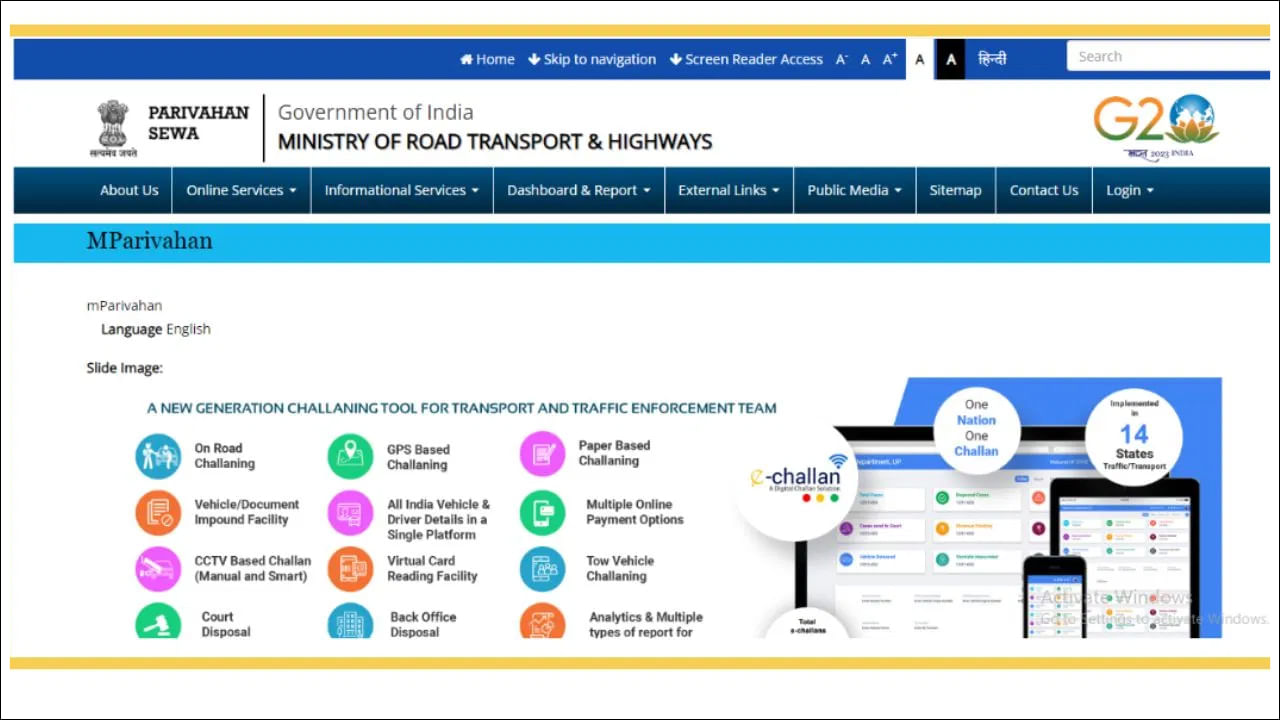Click the Skip to navigation arrow link
The image size is (1280, 720).
[592, 59]
